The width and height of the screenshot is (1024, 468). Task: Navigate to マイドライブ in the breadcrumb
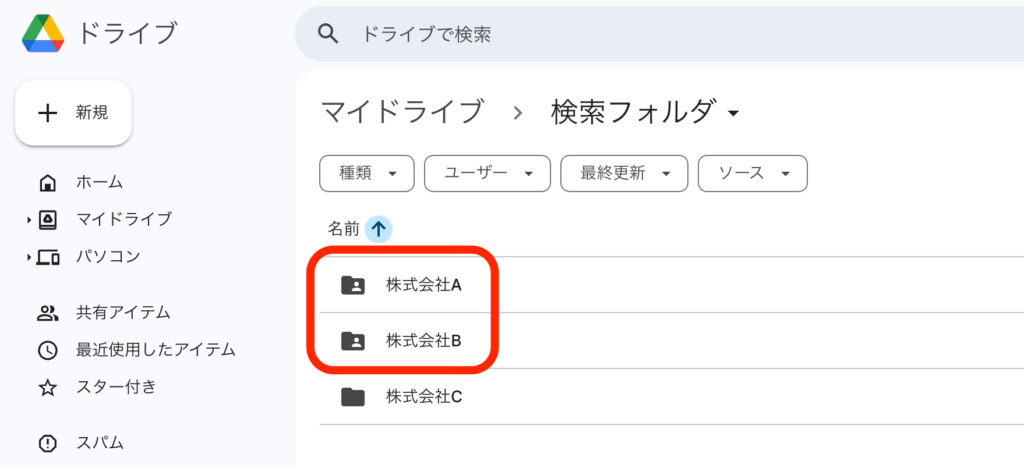click(x=402, y=112)
